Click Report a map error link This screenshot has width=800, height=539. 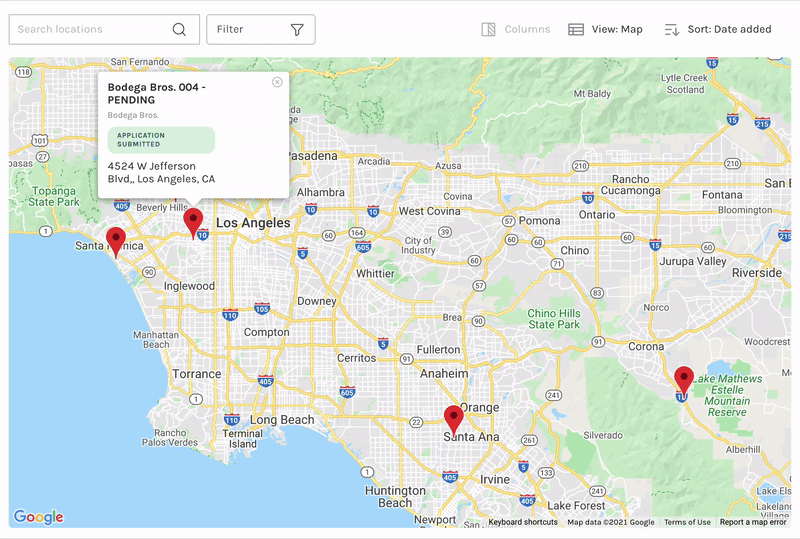pos(753,522)
